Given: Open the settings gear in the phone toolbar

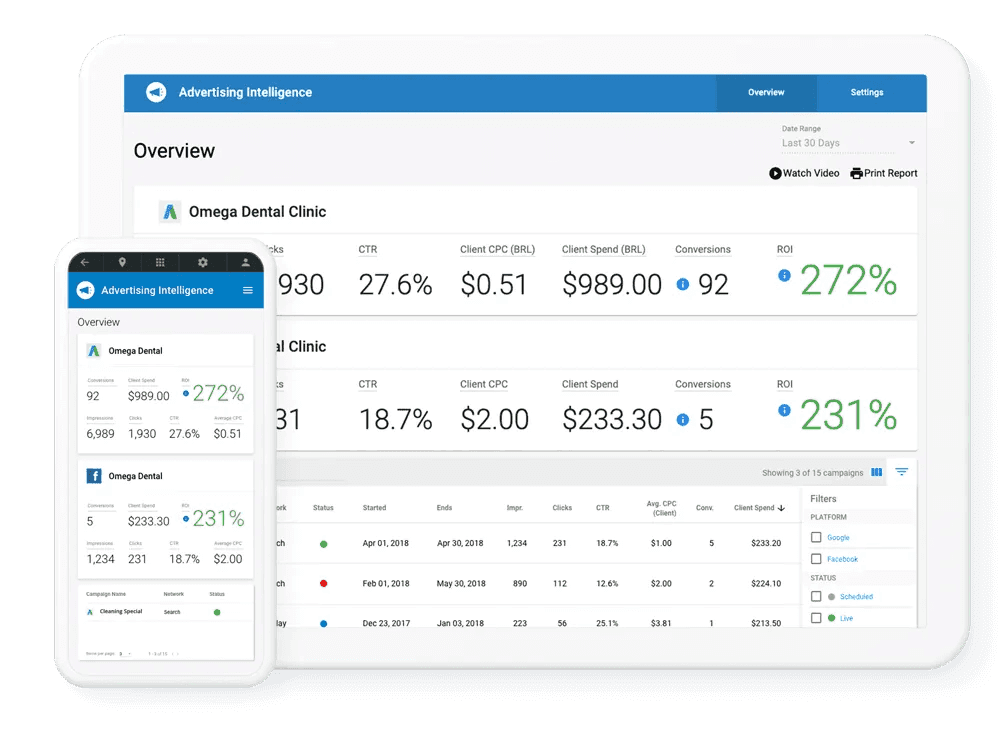Looking at the screenshot, I should pos(202,262).
